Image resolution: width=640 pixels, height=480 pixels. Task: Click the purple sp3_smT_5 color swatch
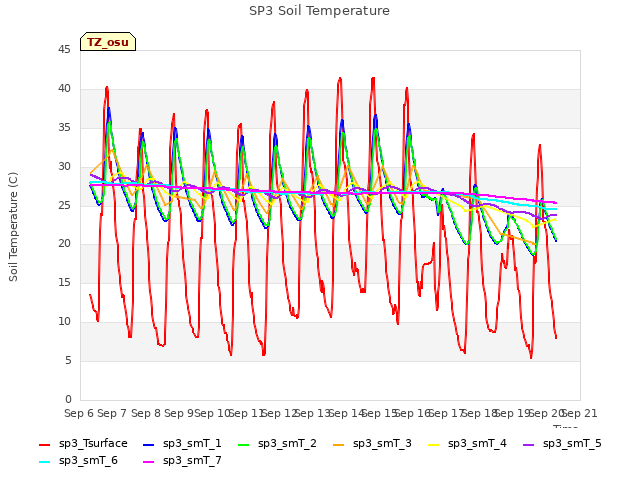coord(529,444)
